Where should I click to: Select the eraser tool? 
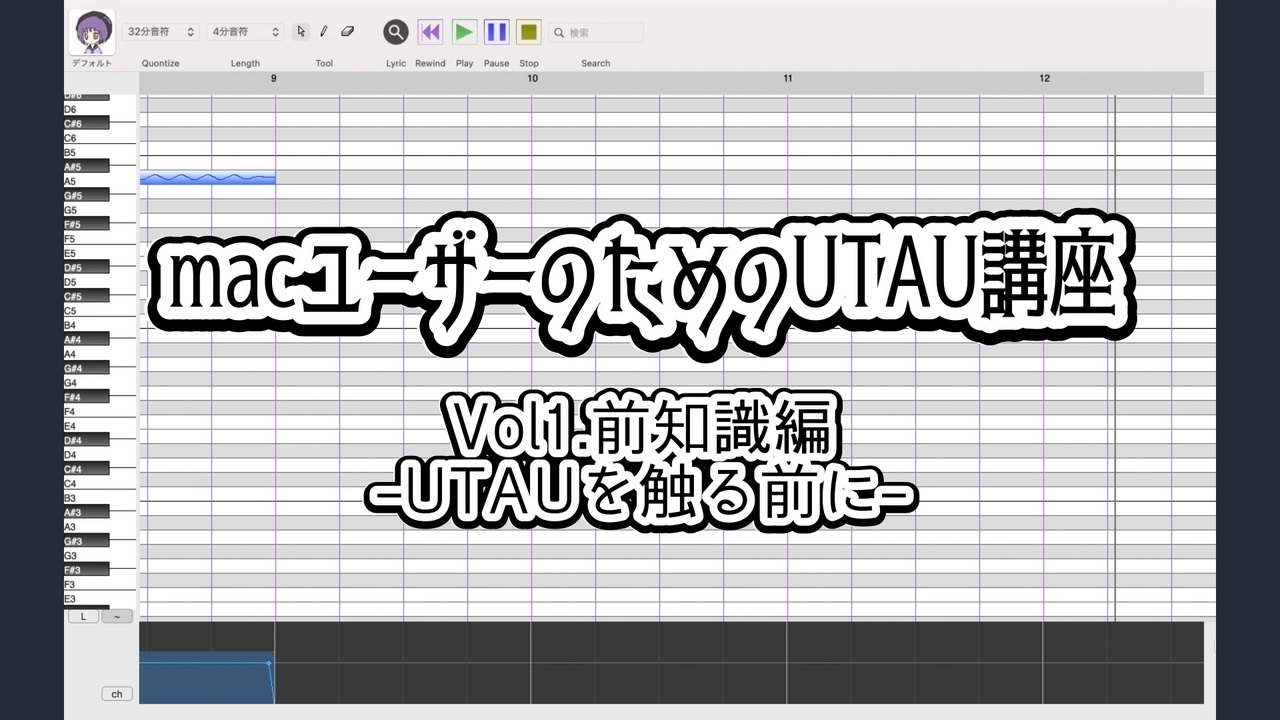348,32
